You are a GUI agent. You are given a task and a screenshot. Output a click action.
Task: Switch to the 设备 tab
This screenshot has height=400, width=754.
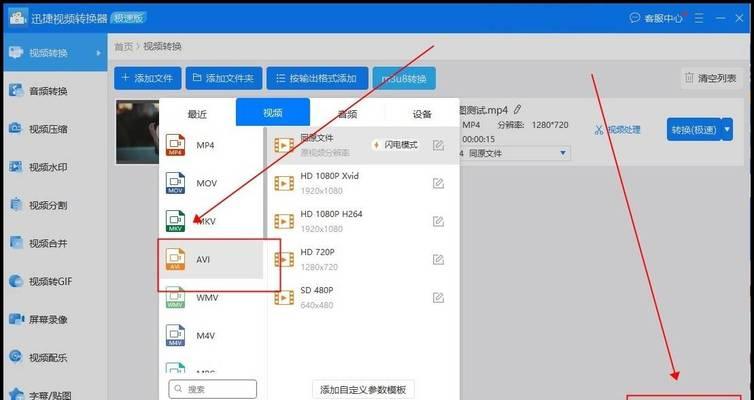coord(422,113)
